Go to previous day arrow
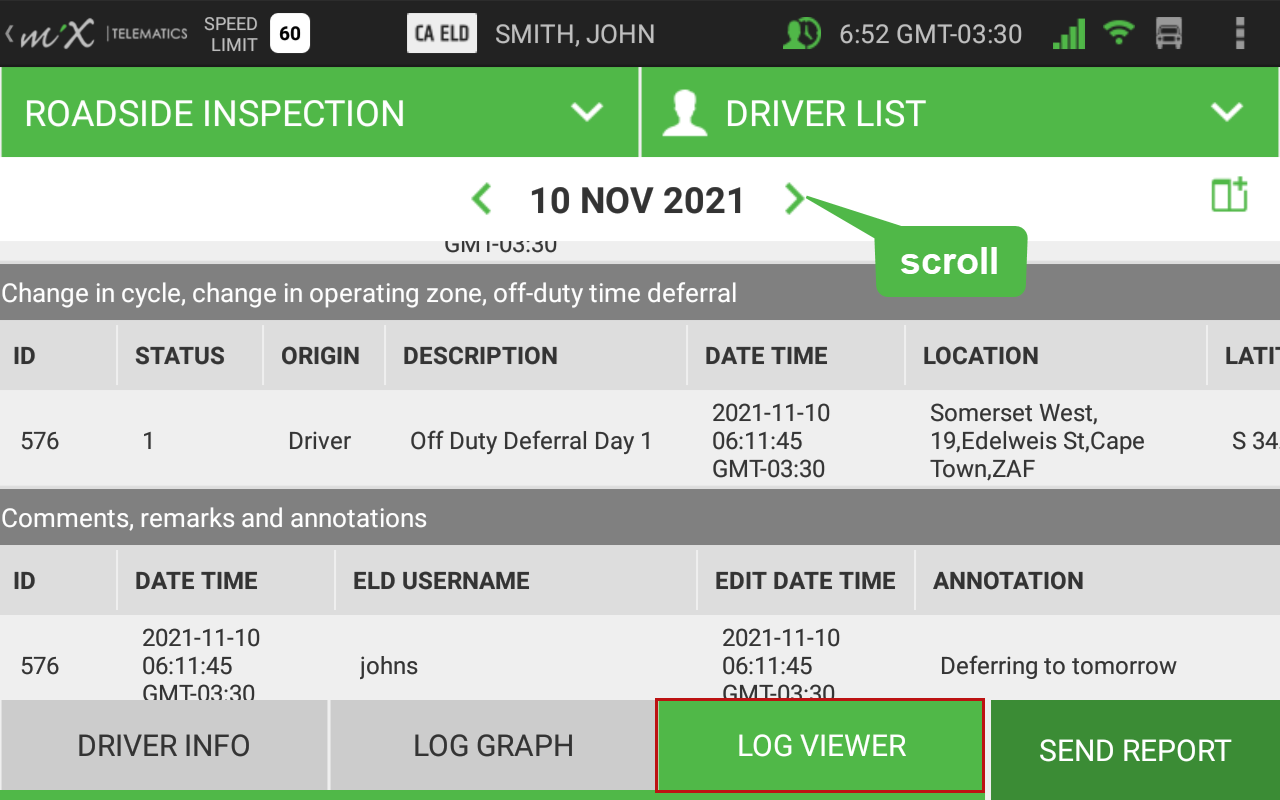1280x800 pixels. (481, 199)
